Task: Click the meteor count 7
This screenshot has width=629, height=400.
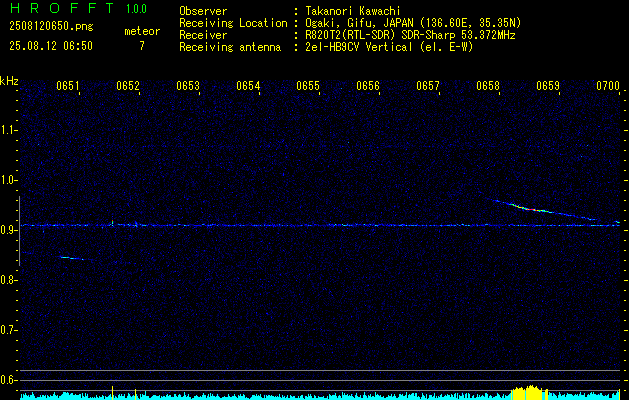Action: 142,46
